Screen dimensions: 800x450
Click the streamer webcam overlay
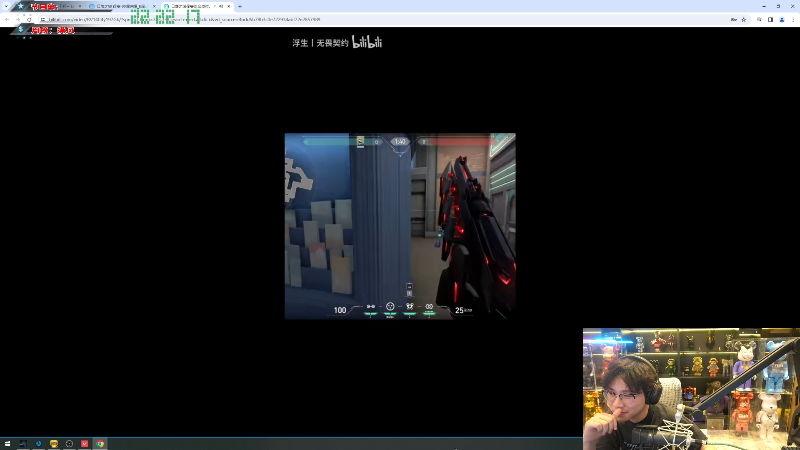pyautogui.click(x=691, y=389)
